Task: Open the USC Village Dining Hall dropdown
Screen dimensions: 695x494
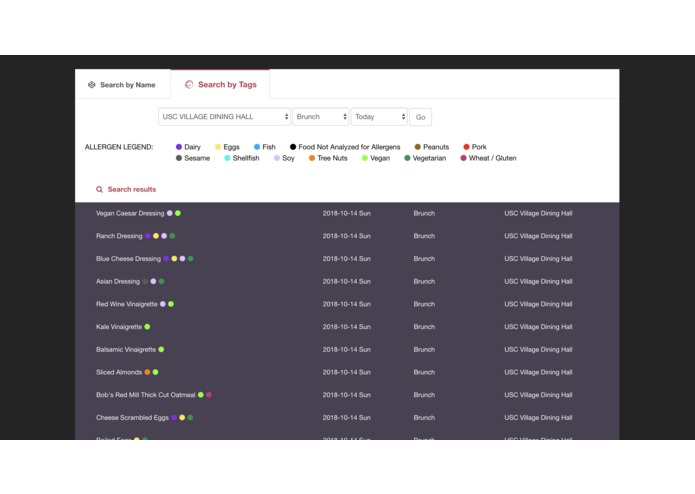Action: 224,117
